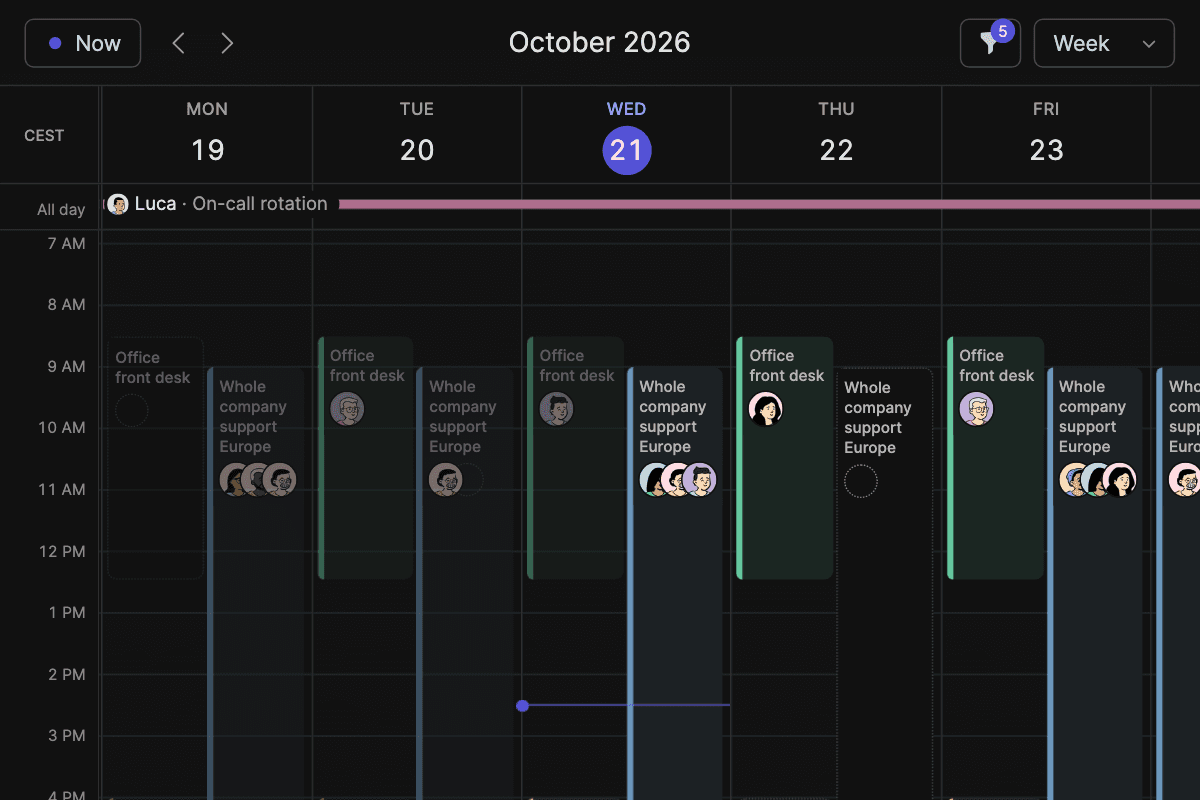1200x800 pixels.
Task: Select Monday 19 column header
Action: coord(207,134)
